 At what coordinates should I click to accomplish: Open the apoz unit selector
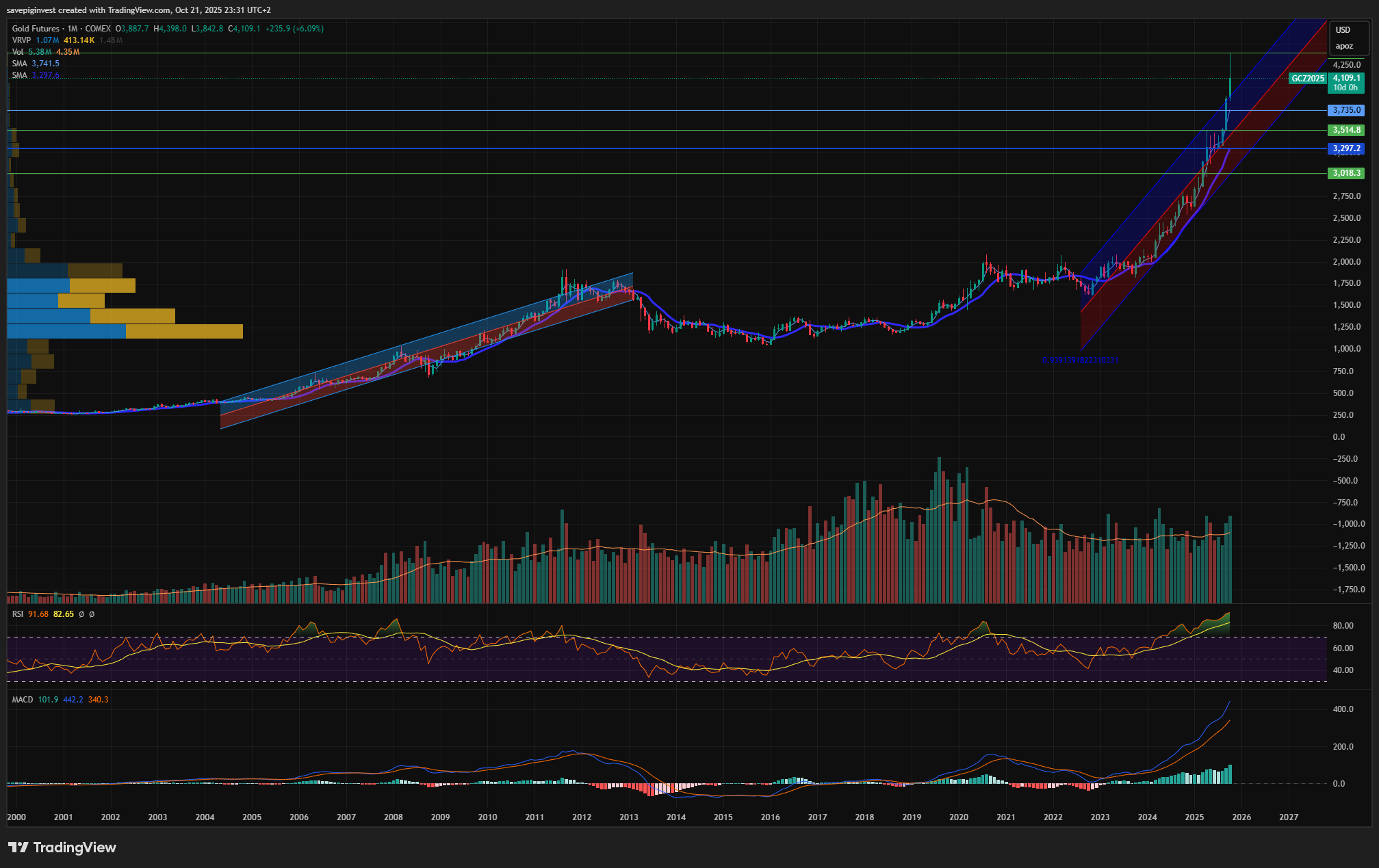(1344, 47)
